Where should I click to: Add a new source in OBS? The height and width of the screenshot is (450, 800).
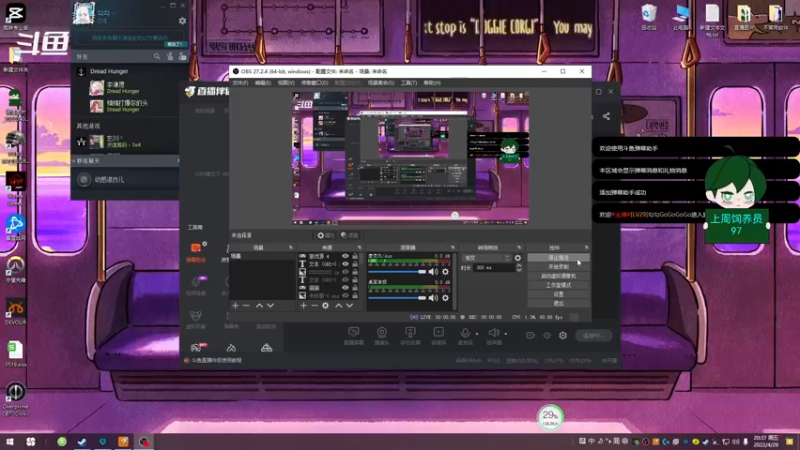point(304,306)
